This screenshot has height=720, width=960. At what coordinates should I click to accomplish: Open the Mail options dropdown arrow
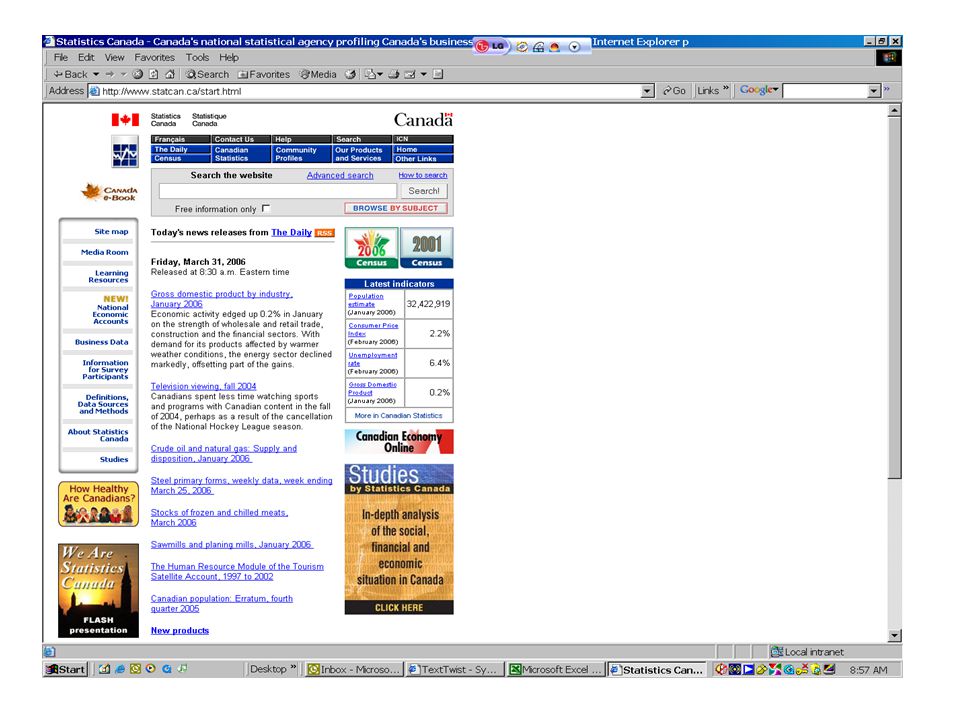380,74
